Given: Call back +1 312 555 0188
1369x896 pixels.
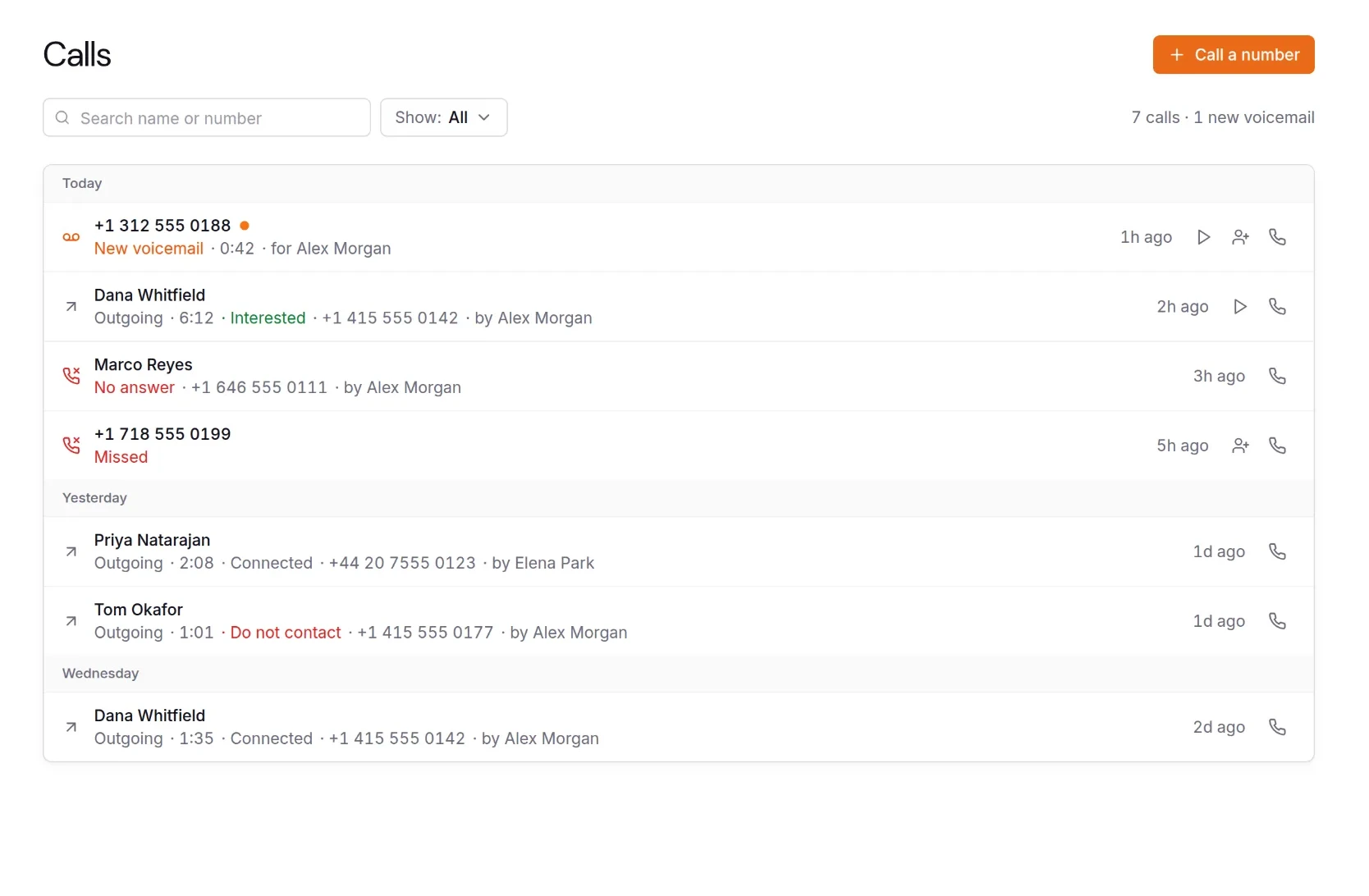Looking at the screenshot, I should click(x=1277, y=237).
